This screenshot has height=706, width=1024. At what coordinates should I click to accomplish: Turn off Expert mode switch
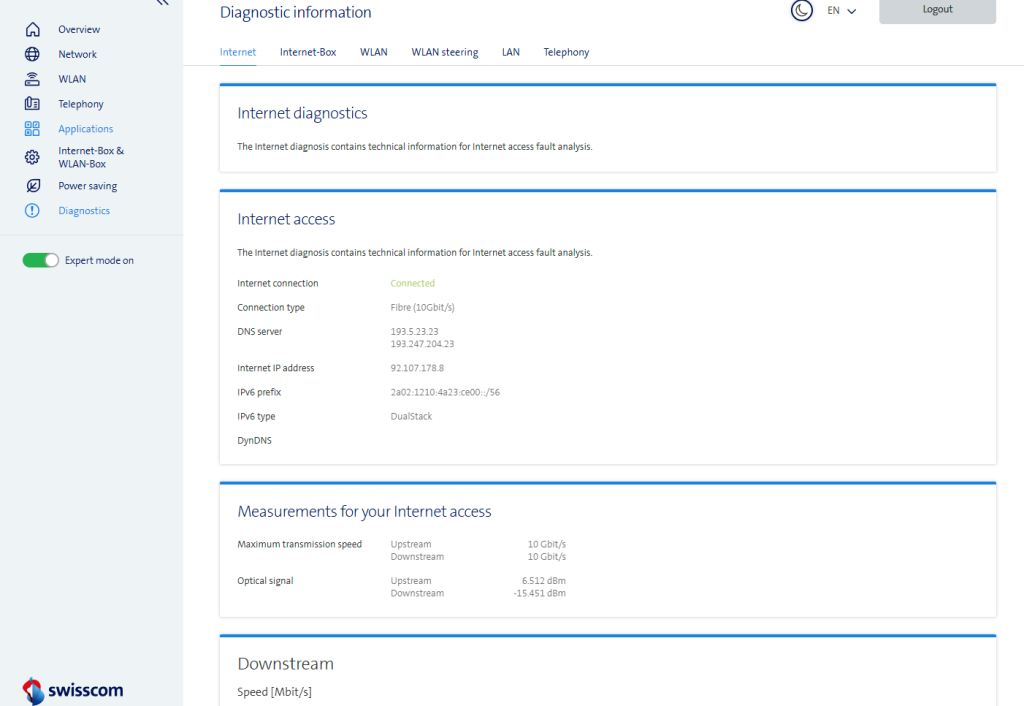pyautogui.click(x=41, y=261)
